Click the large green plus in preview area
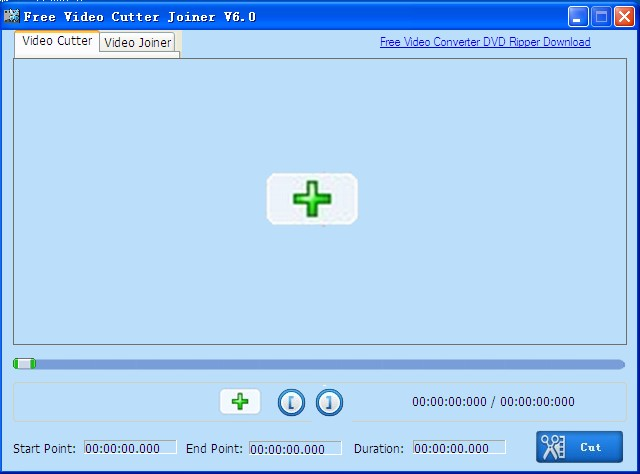Image resolution: width=640 pixels, height=474 pixels. coord(312,199)
